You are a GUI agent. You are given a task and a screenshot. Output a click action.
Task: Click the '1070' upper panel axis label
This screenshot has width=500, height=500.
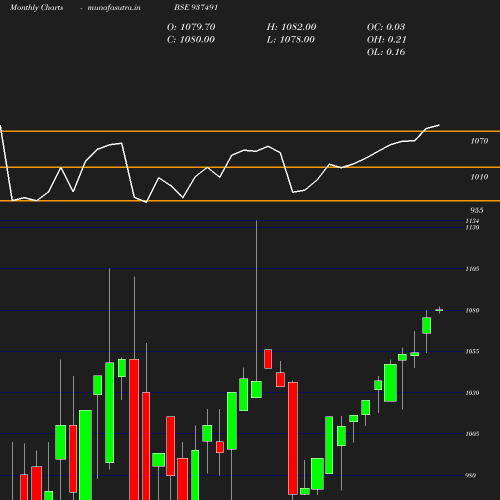pos(479,141)
